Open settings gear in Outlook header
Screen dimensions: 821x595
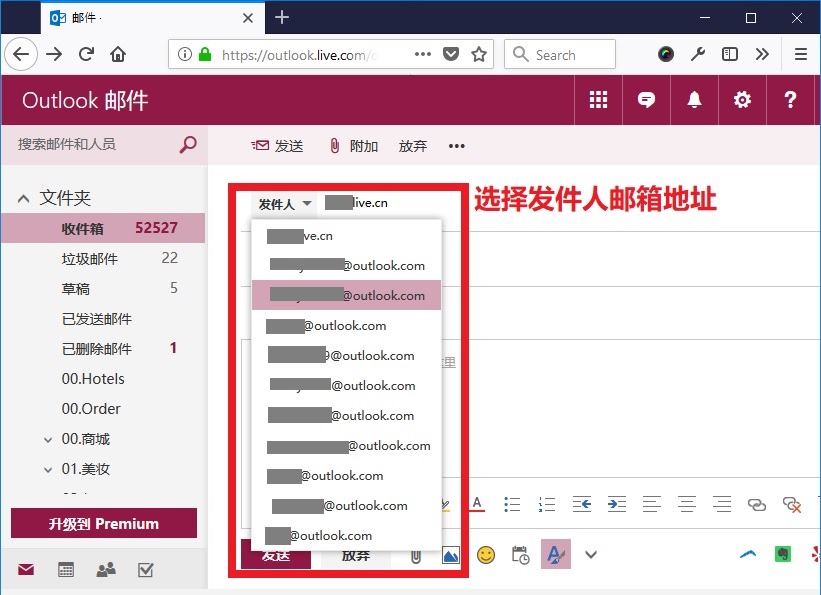point(742,100)
